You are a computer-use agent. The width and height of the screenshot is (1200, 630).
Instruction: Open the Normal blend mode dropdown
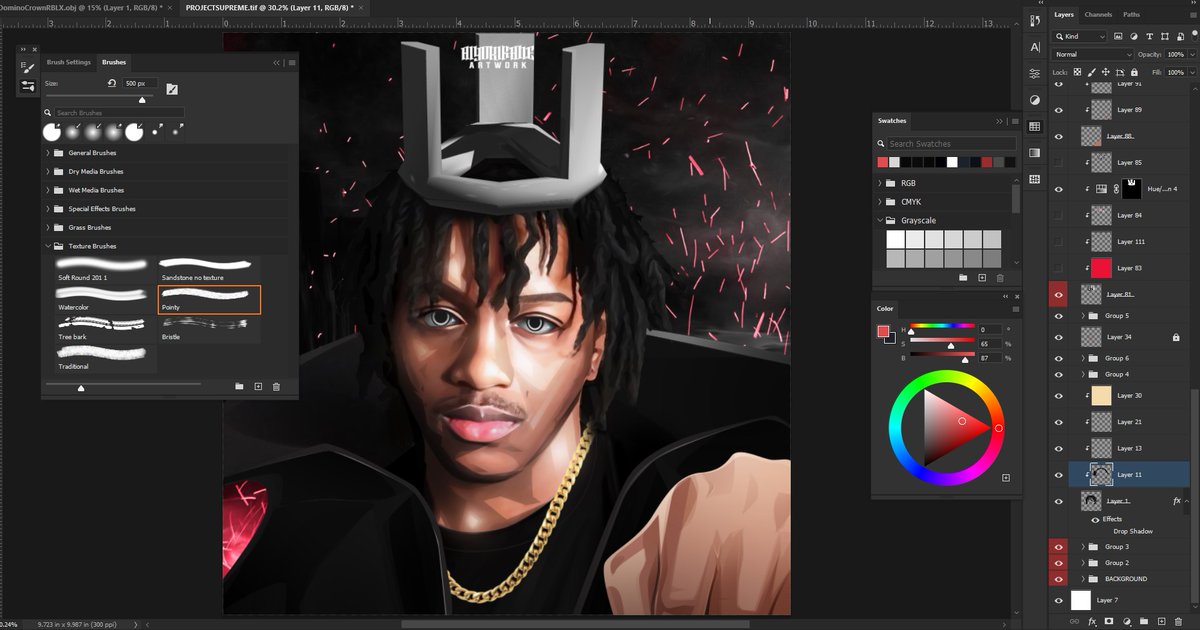tap(1091, 54)
